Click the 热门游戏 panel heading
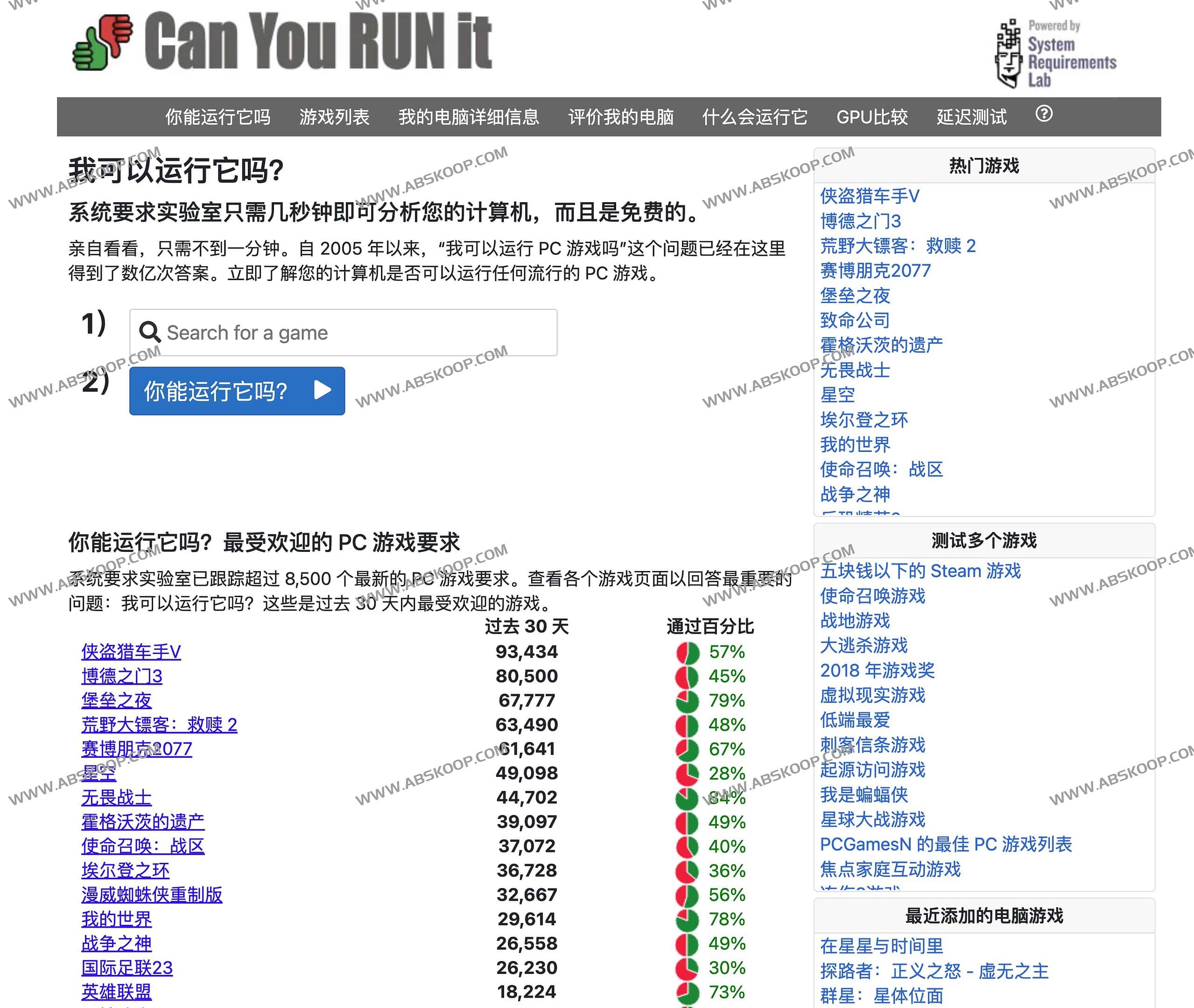 [x=984, y=166]
